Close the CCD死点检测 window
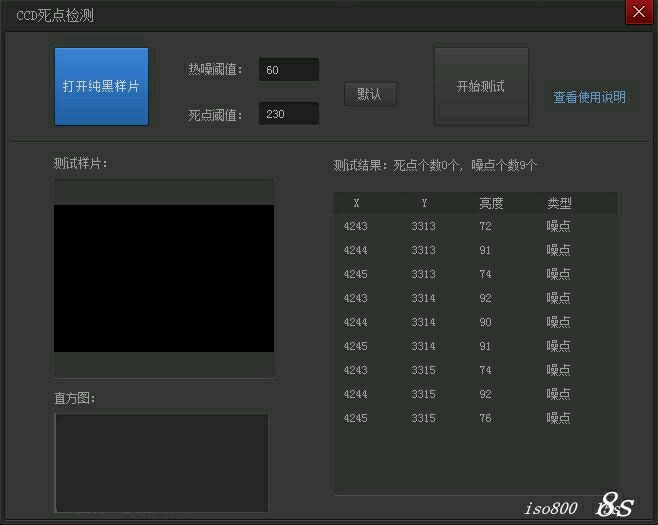This screenshot has width=658, height=525. pos(639,12)
